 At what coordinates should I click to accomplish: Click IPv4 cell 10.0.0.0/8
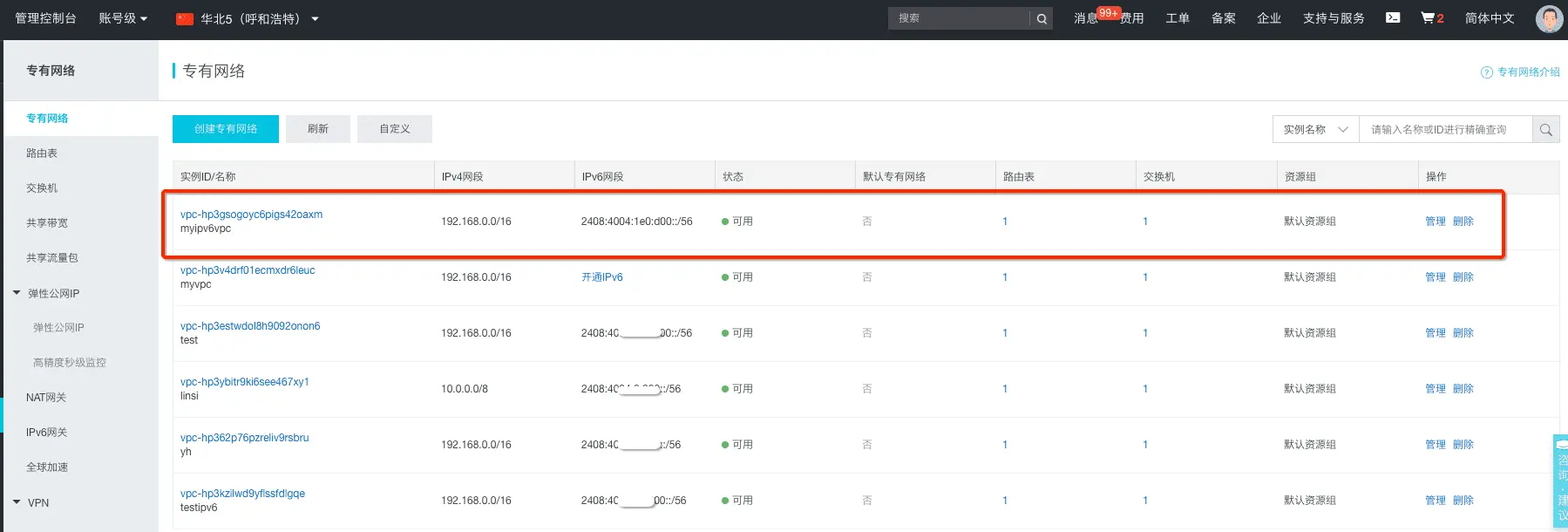[465, 389]
